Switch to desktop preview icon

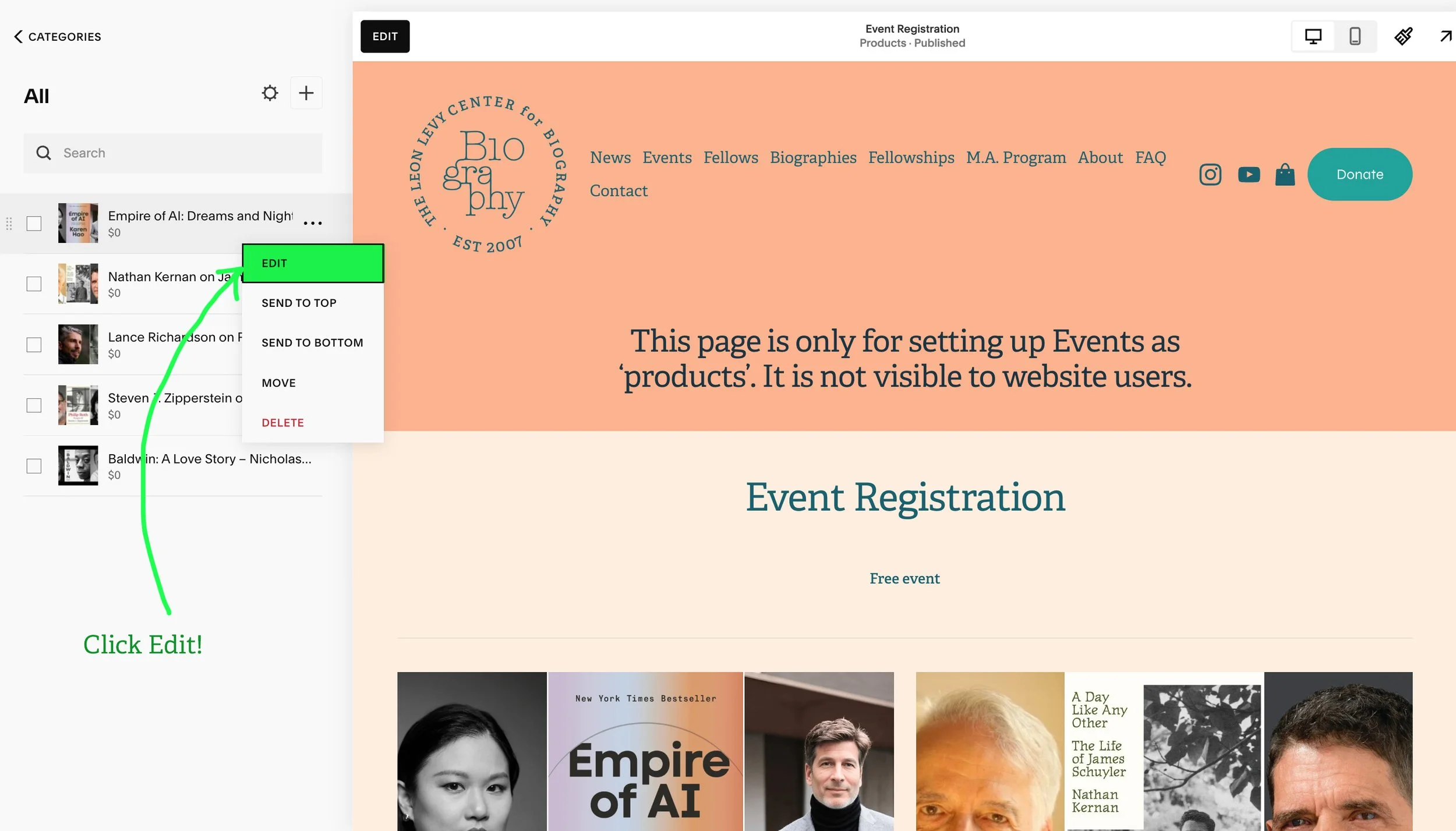click(1313, 37)
